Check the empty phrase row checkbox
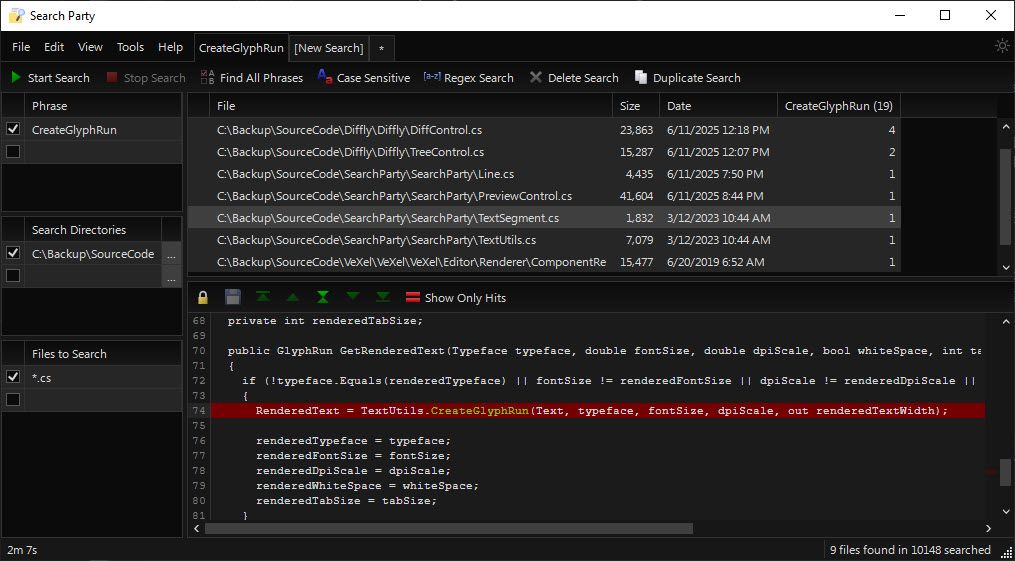The image size is (1015, 561). 13,151
